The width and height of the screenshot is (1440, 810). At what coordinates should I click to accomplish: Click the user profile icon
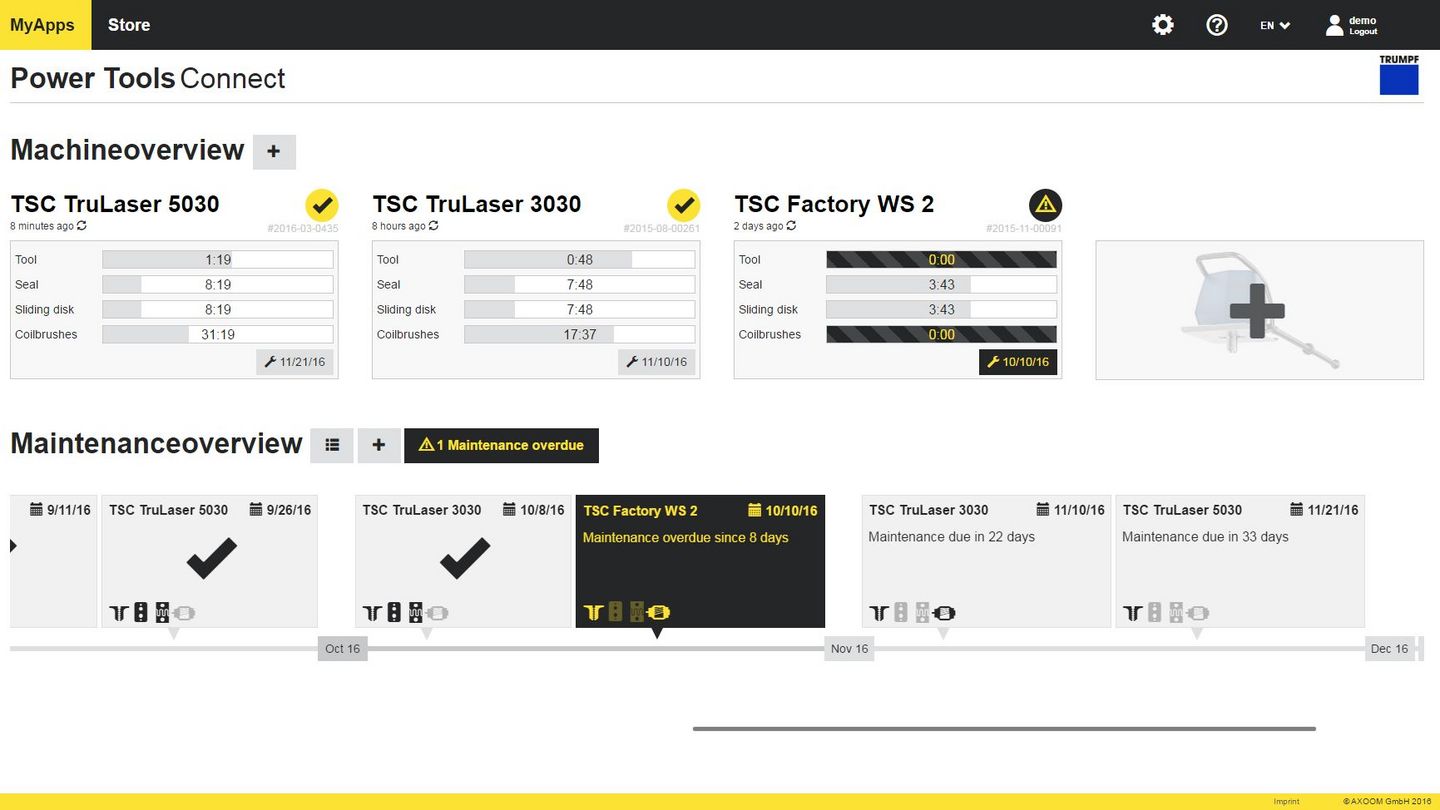tap(1334, 25)
